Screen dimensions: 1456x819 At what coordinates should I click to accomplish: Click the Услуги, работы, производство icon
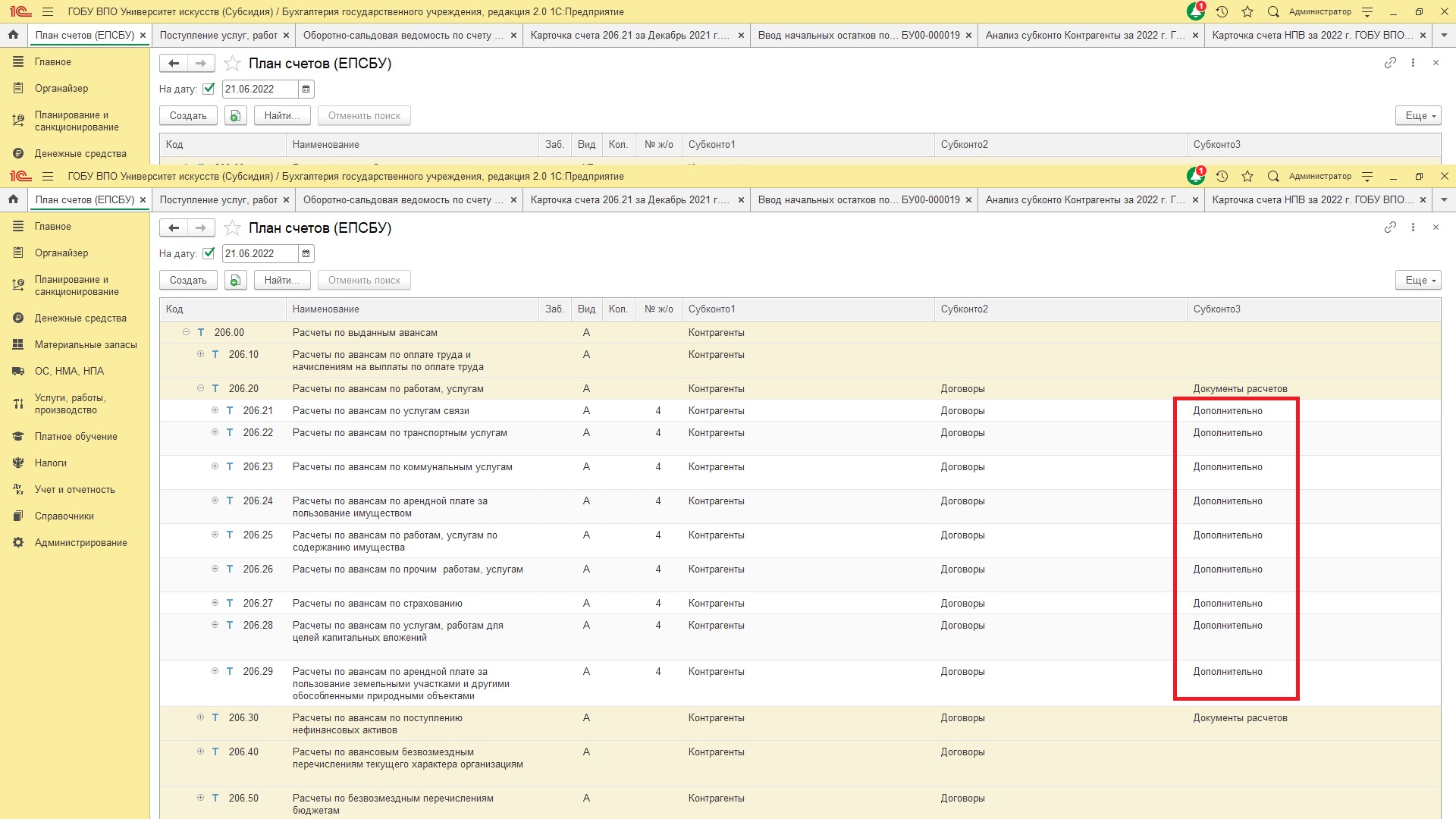click(x=18, y=403)
